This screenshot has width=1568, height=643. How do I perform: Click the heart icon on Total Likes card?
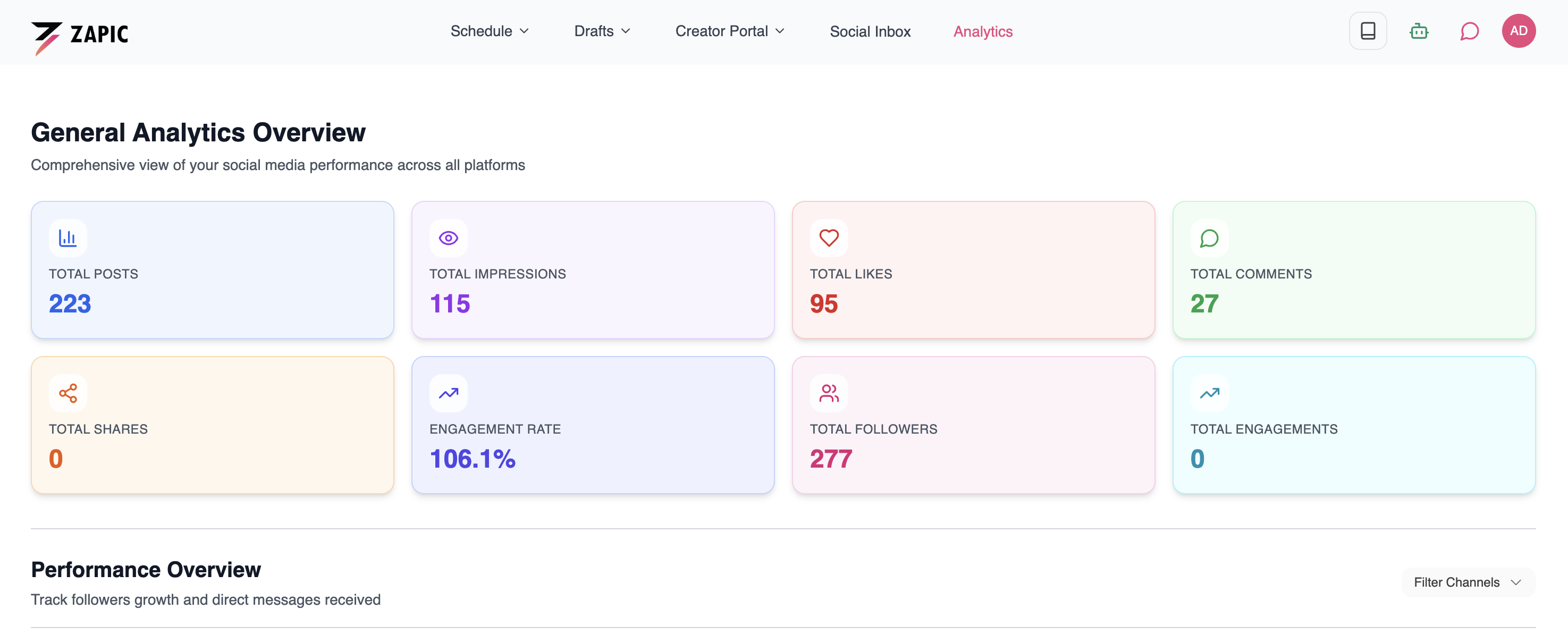tap(829, 238)
